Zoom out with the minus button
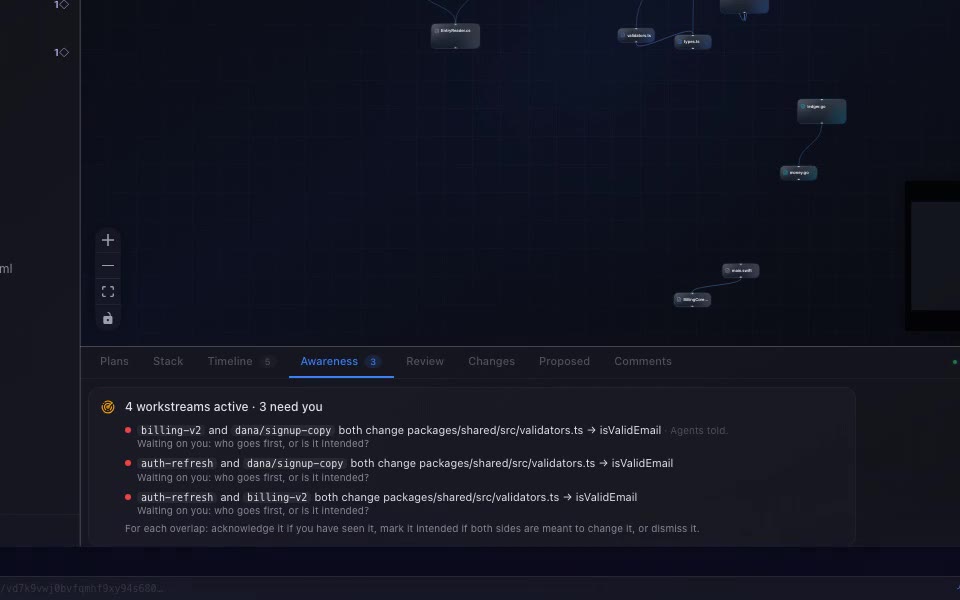Image resolution: width=960 pixels, height=600 pixels. coord(108,266)
